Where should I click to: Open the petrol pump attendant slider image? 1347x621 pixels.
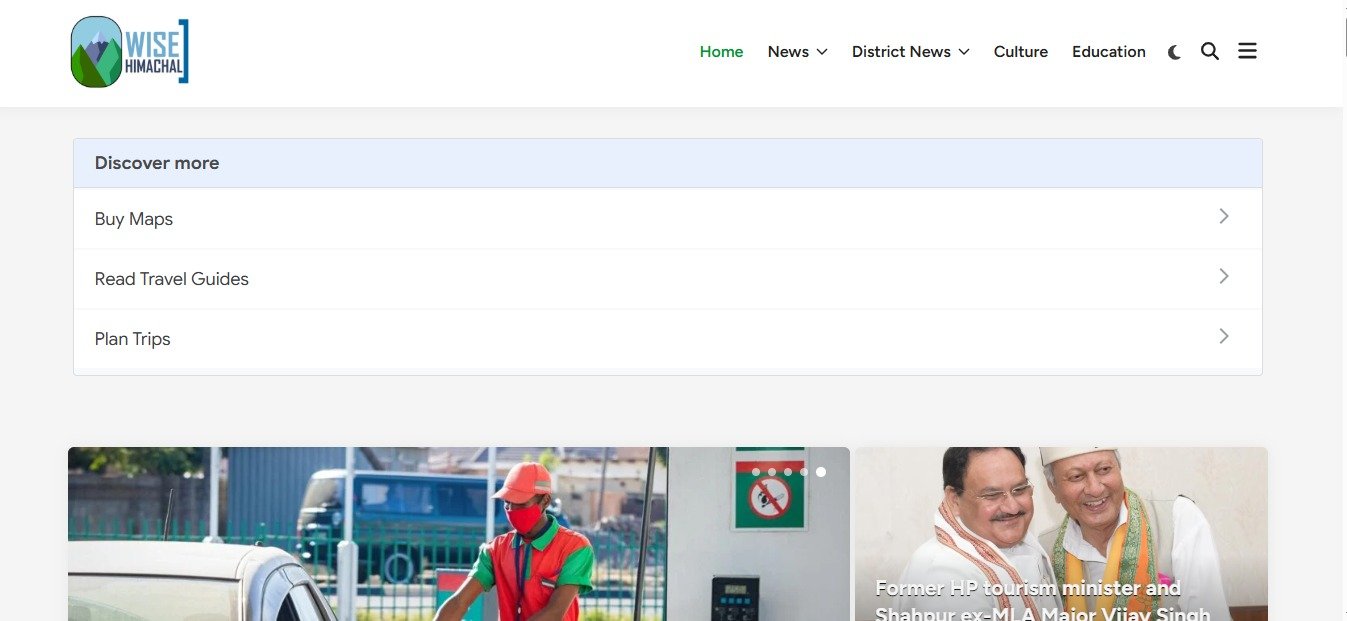tap(459, 534)
